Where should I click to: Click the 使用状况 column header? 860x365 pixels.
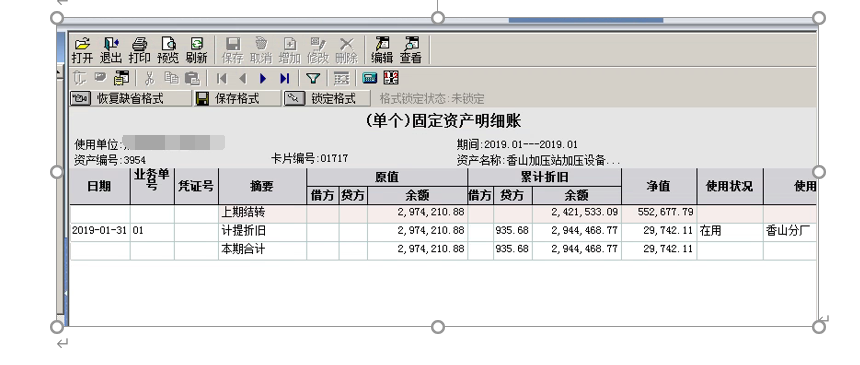[x=729, y=186]
